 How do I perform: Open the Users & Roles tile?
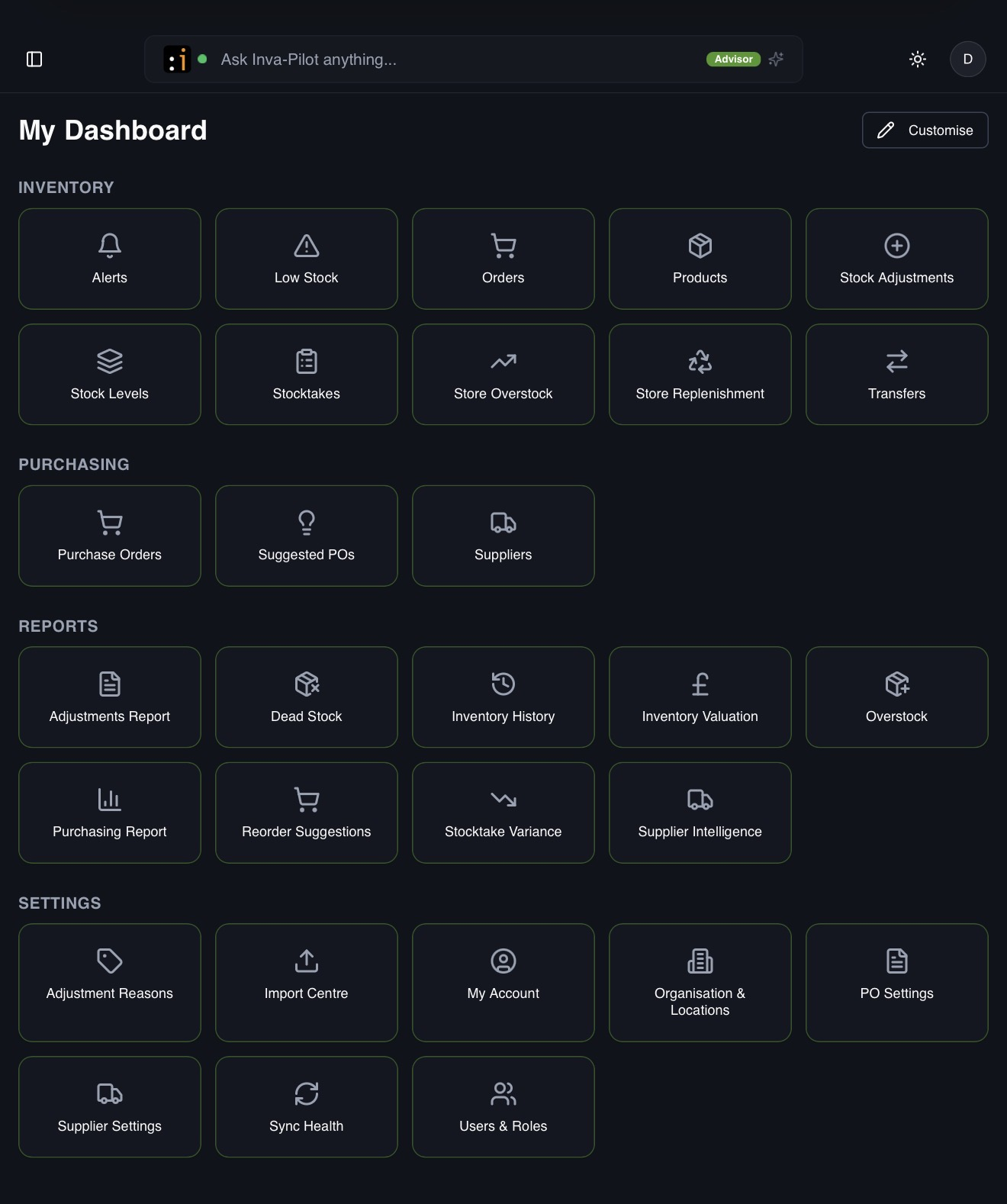pos(504,1107)
